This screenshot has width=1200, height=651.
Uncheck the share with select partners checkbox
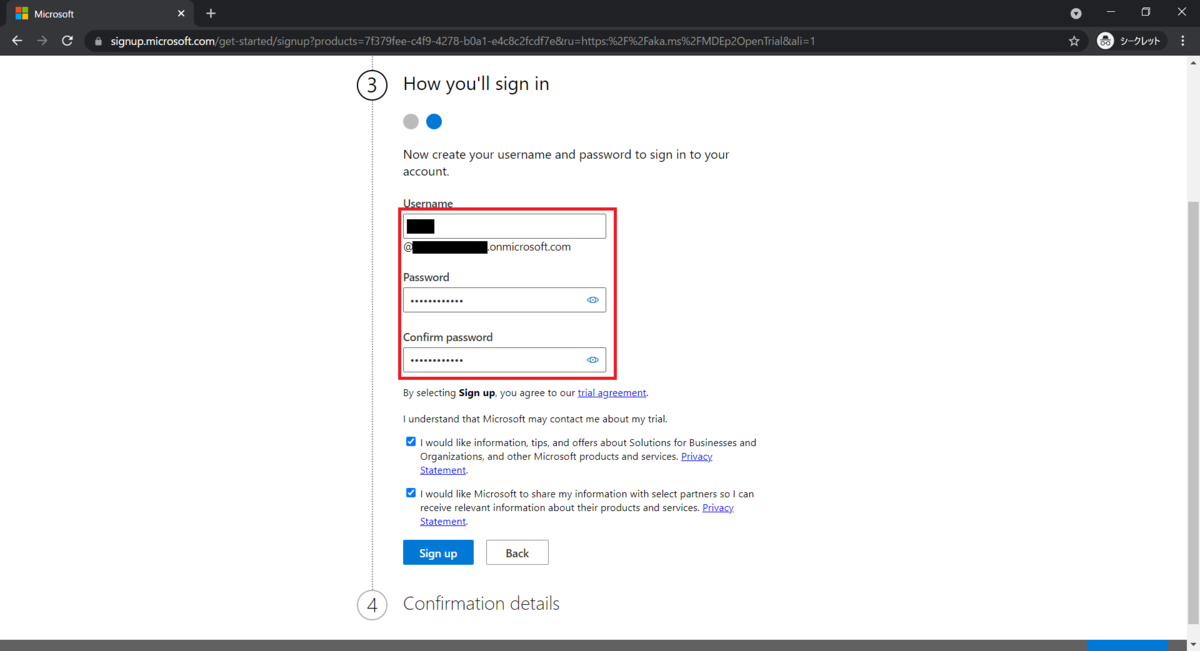(x=411, y=493)
